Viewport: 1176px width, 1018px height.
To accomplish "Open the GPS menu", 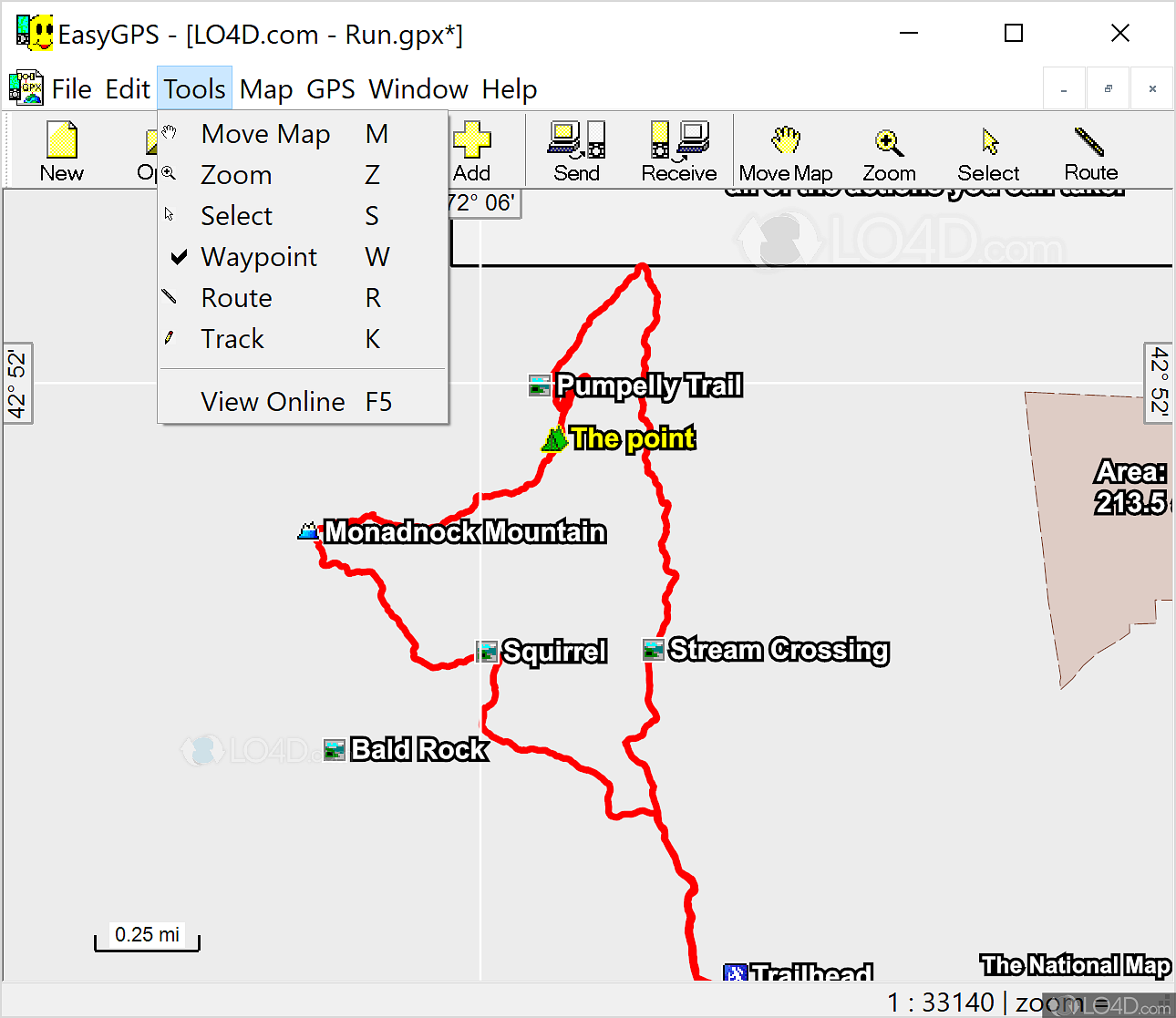I will tap(331, 89).
